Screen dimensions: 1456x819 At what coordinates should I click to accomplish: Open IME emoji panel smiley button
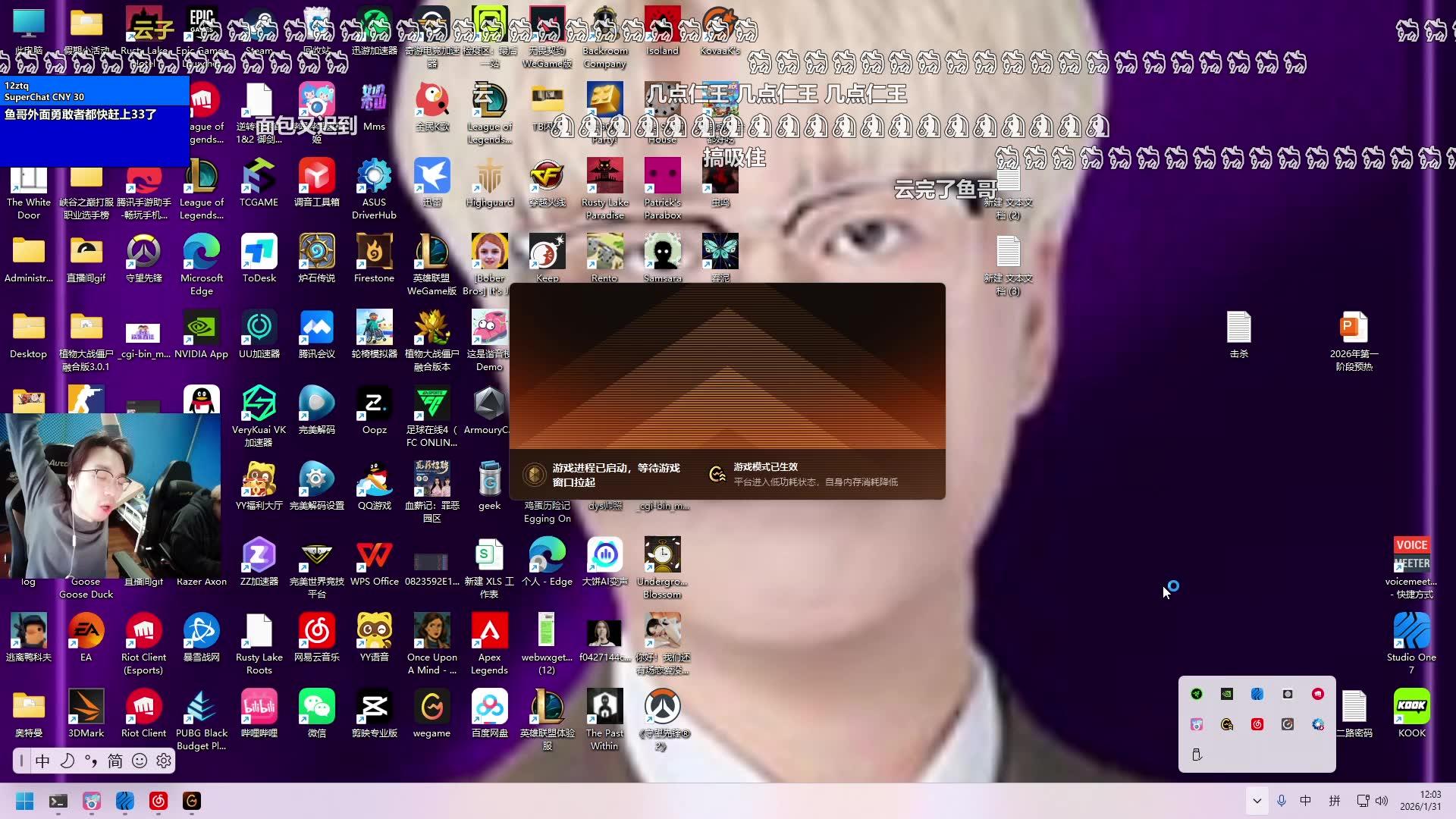click(140, 761)
